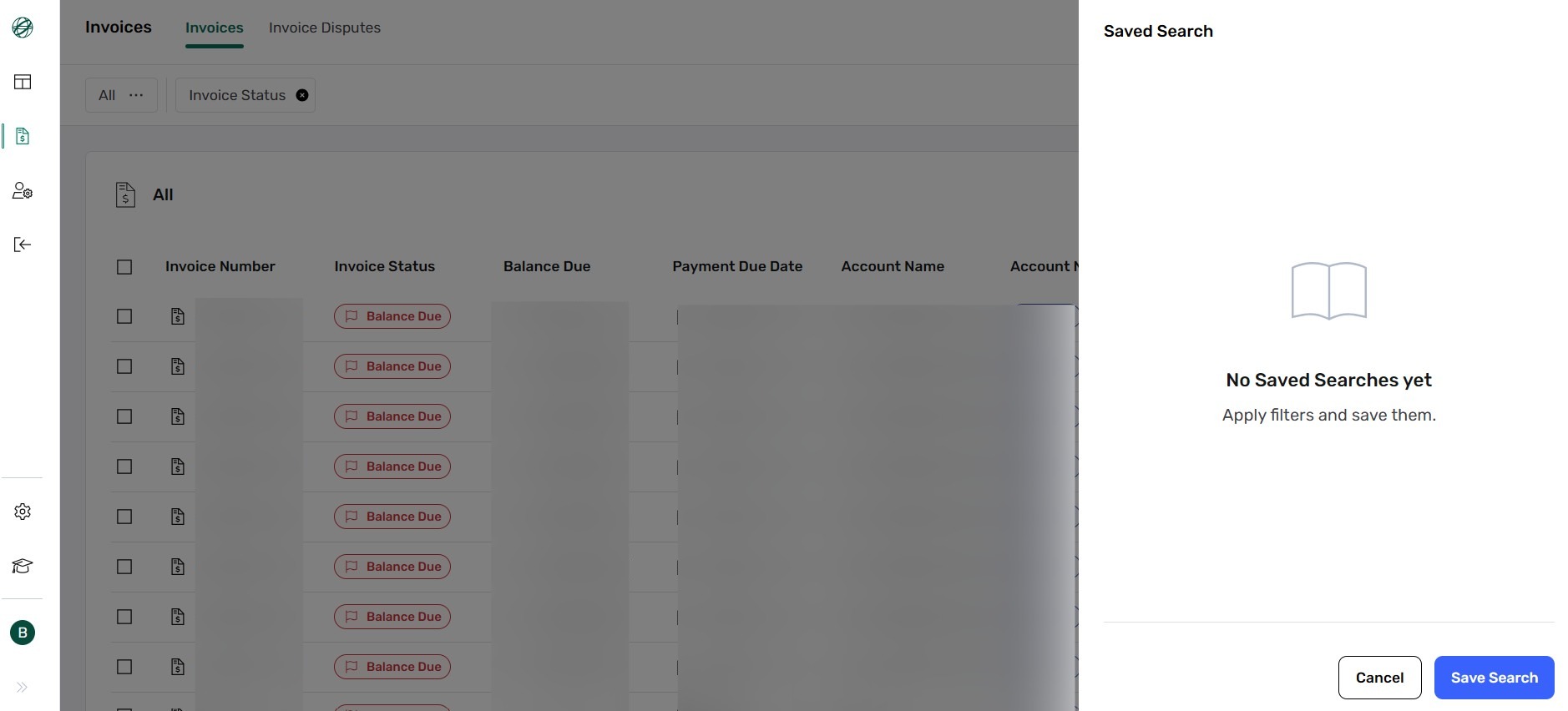Click "Apply filters and save them." text
Image resolution: width=1568 pixels, height=711 pixels.
click(x=1328, y=416)
